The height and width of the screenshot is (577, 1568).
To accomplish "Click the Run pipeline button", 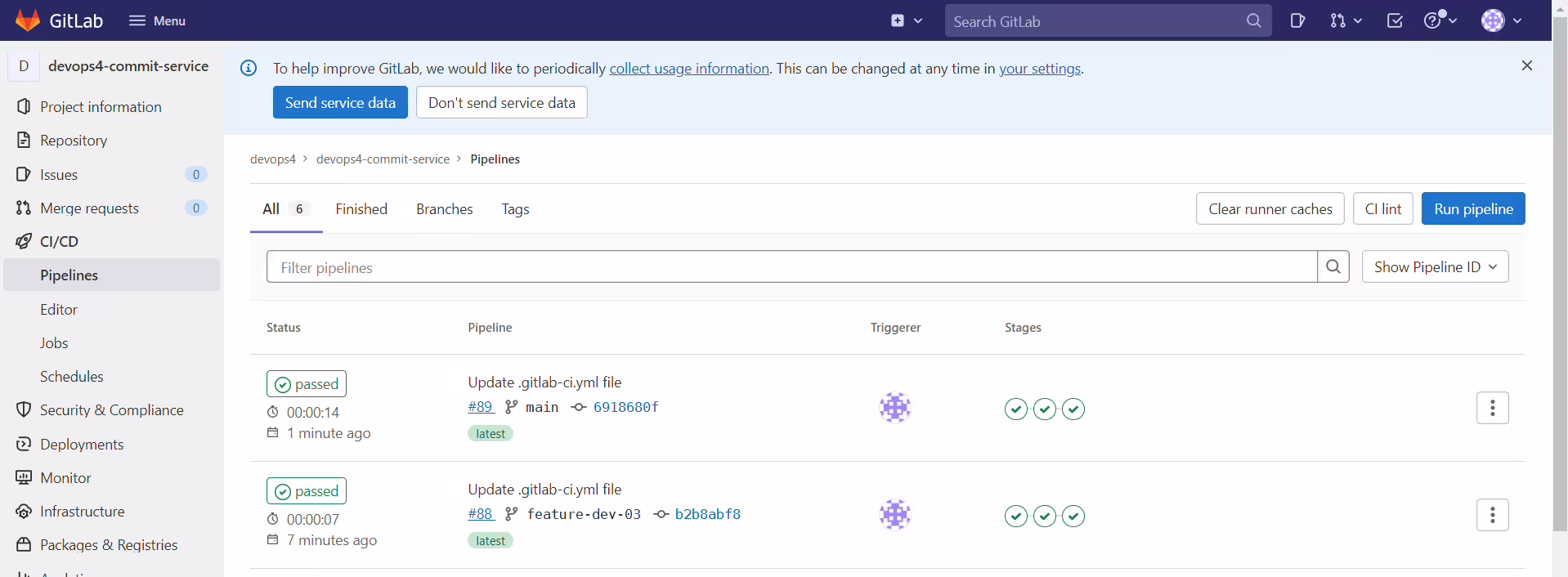I will pyautogui.click(x=1473, y=208).
